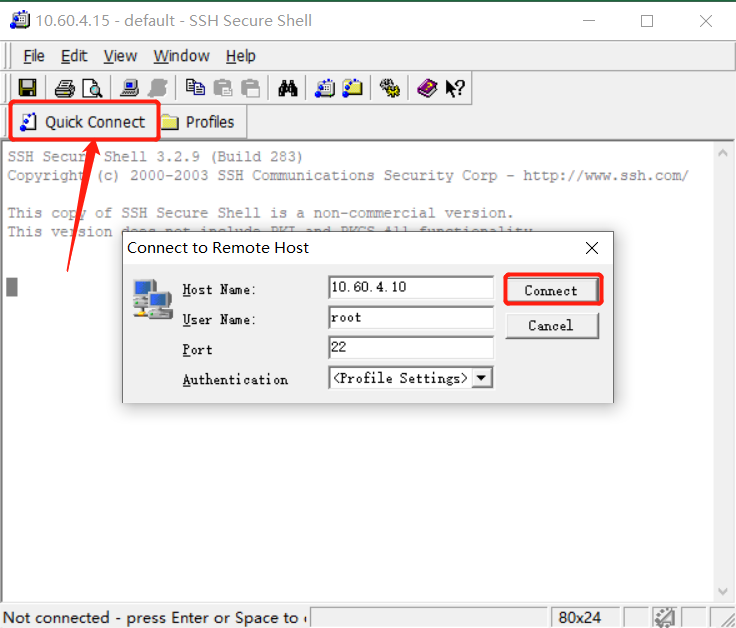Open Print Preview from the toolbar
Screen dimensions: 736x628
pos(92,88)
